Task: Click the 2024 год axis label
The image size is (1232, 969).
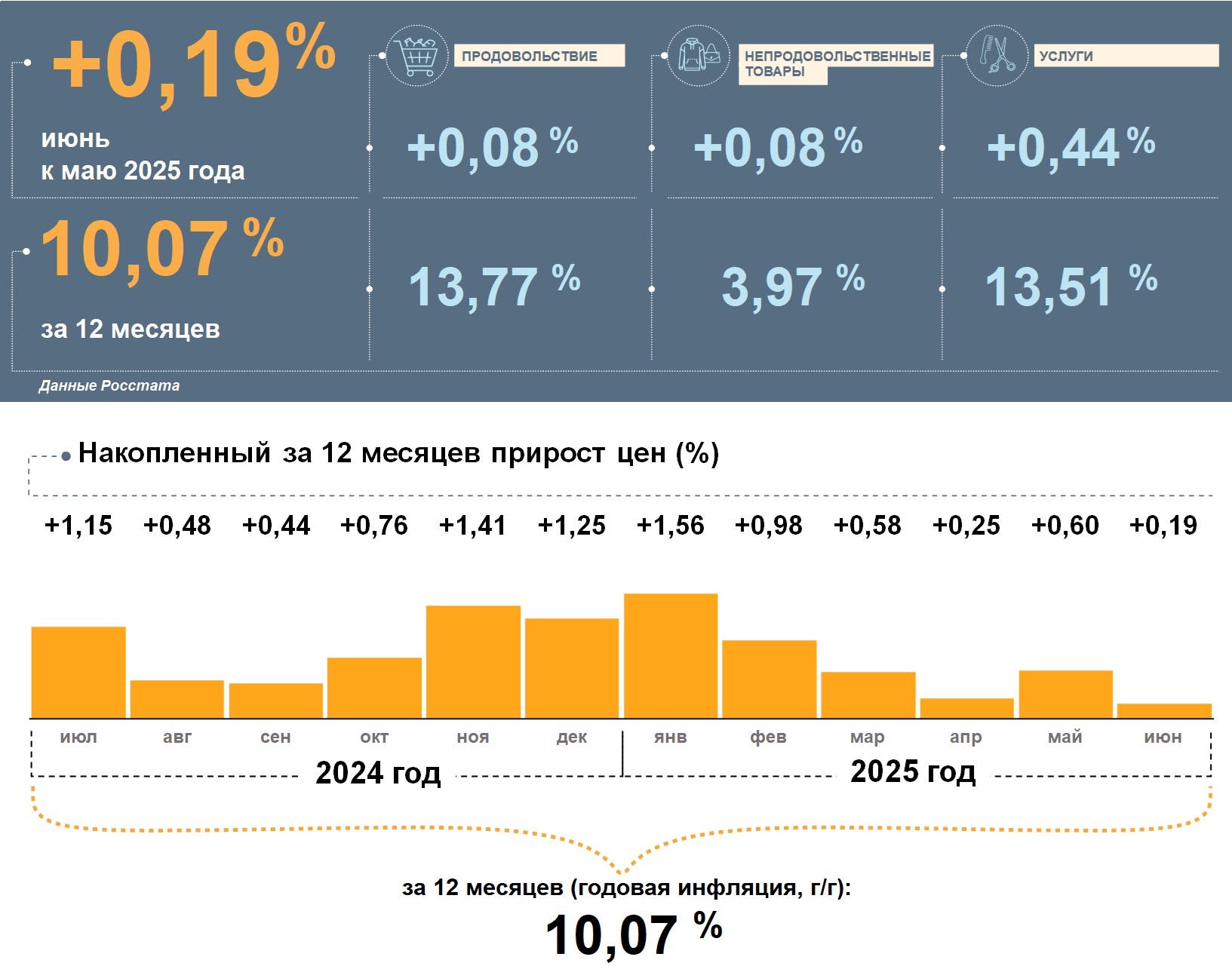Action: pos(378,773)
